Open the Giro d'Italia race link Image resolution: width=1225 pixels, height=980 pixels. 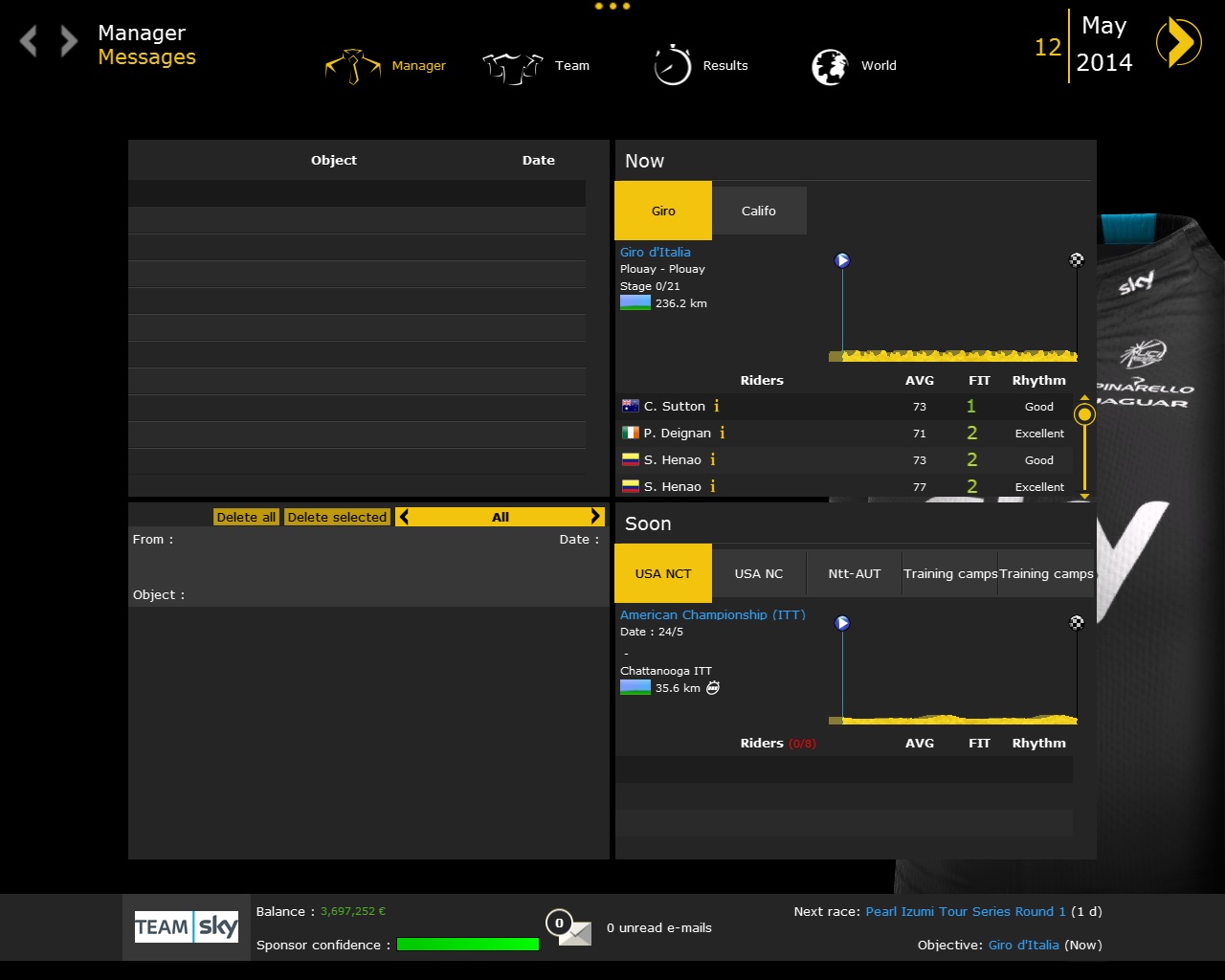coord(655,252)
